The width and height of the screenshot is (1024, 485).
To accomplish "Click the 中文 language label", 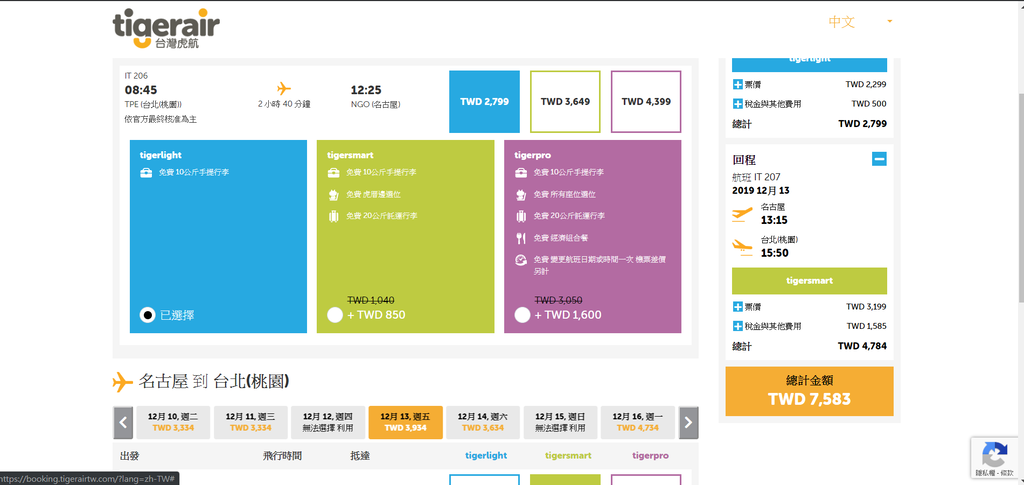I will click(x=841, y=22).
